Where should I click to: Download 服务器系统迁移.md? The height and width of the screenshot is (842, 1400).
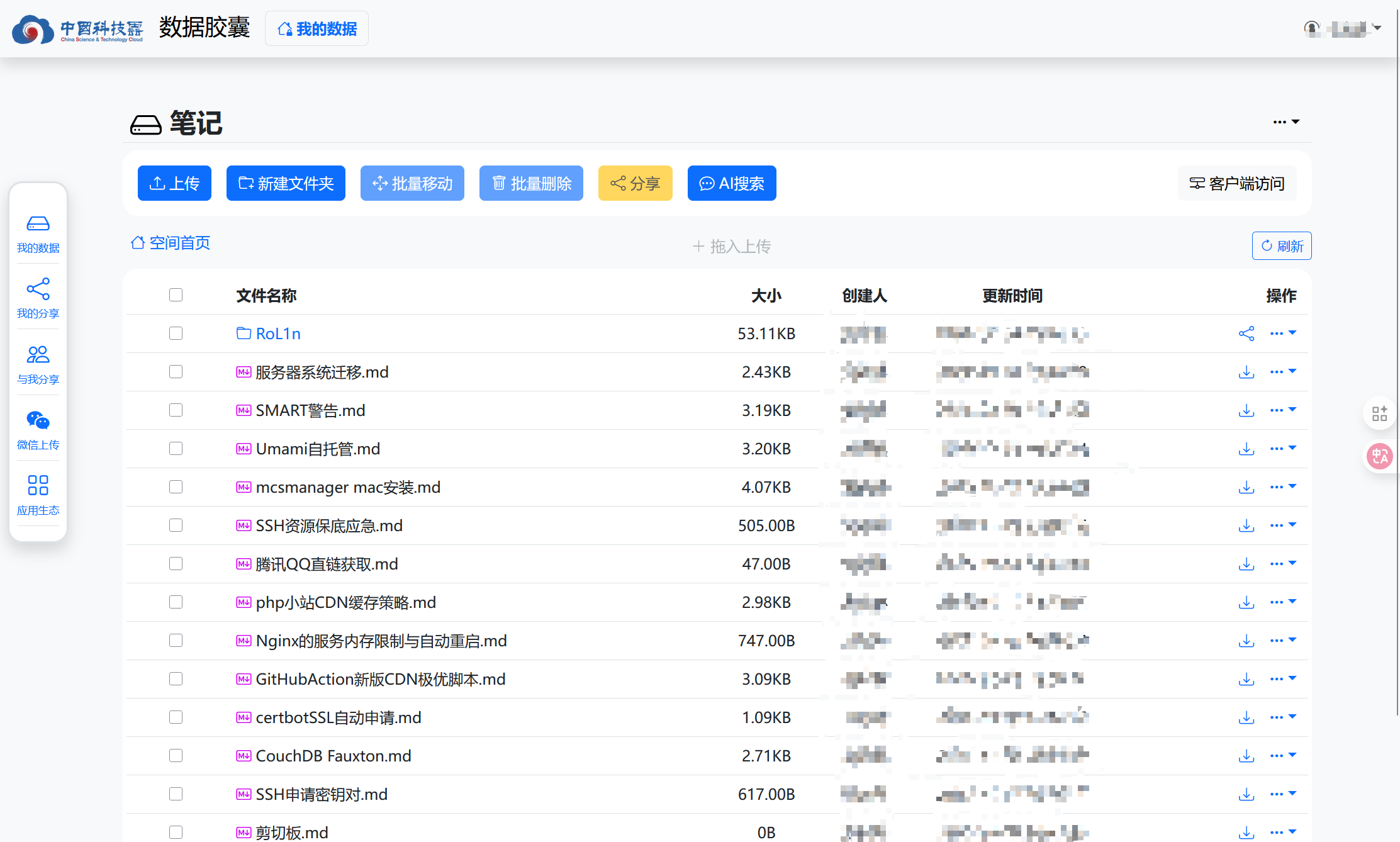pyautogui.click(x=1246, y=372)
